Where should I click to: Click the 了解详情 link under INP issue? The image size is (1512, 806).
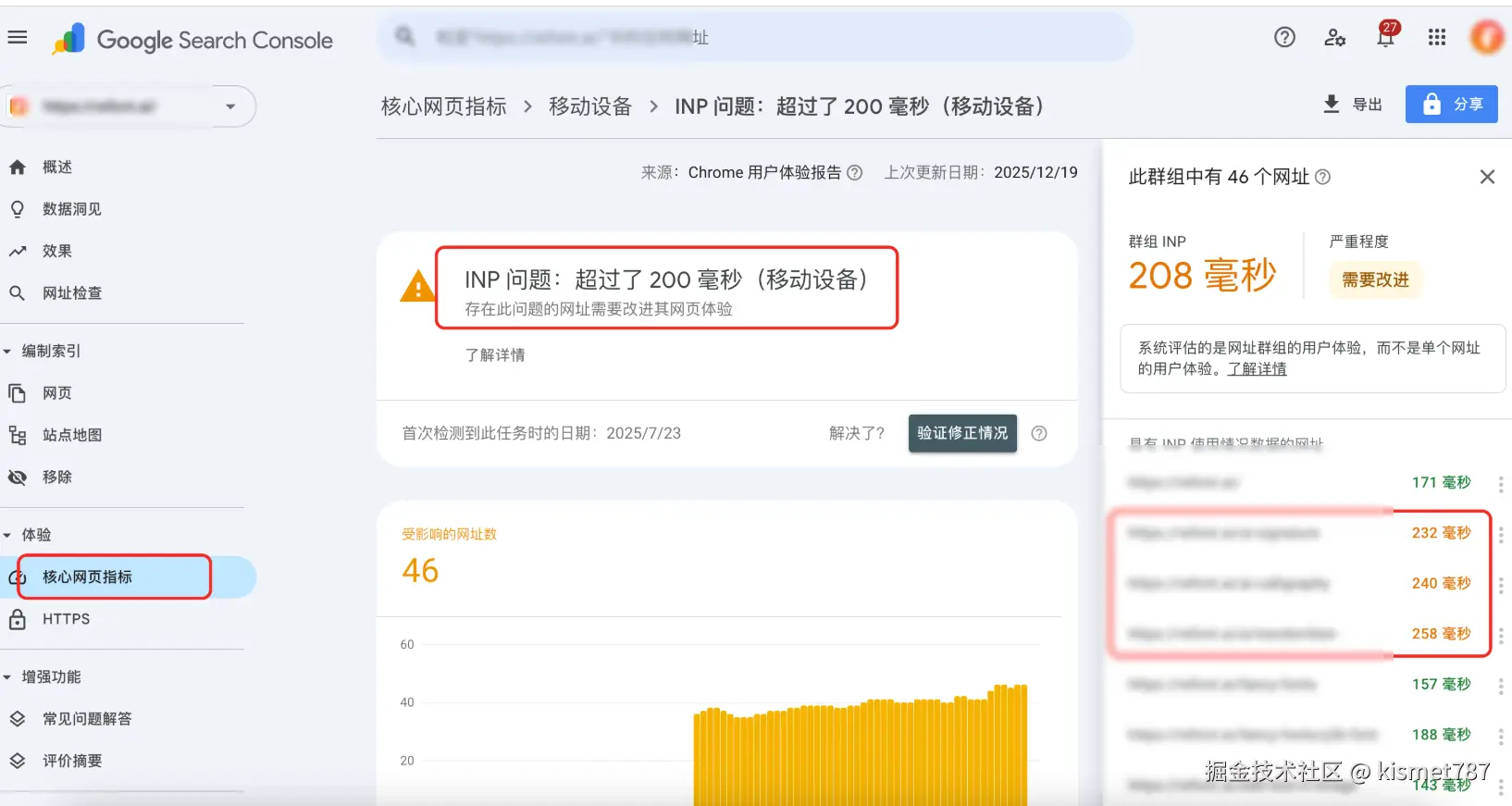coord(495,355)
